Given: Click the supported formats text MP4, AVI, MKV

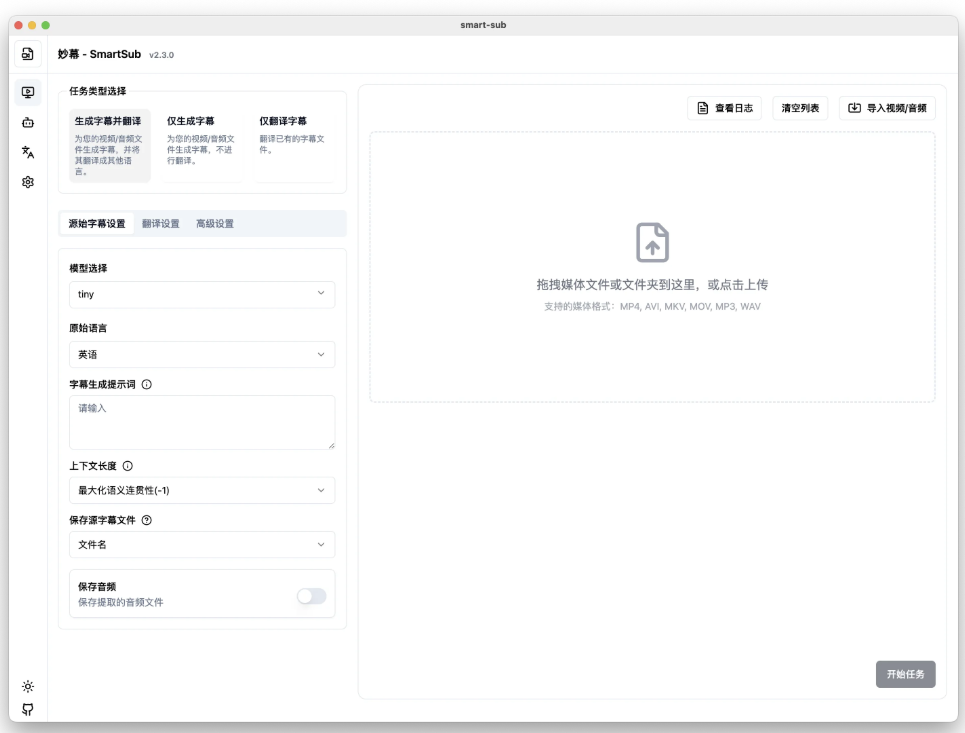Looking at the screenshot, I should (652, 306).
